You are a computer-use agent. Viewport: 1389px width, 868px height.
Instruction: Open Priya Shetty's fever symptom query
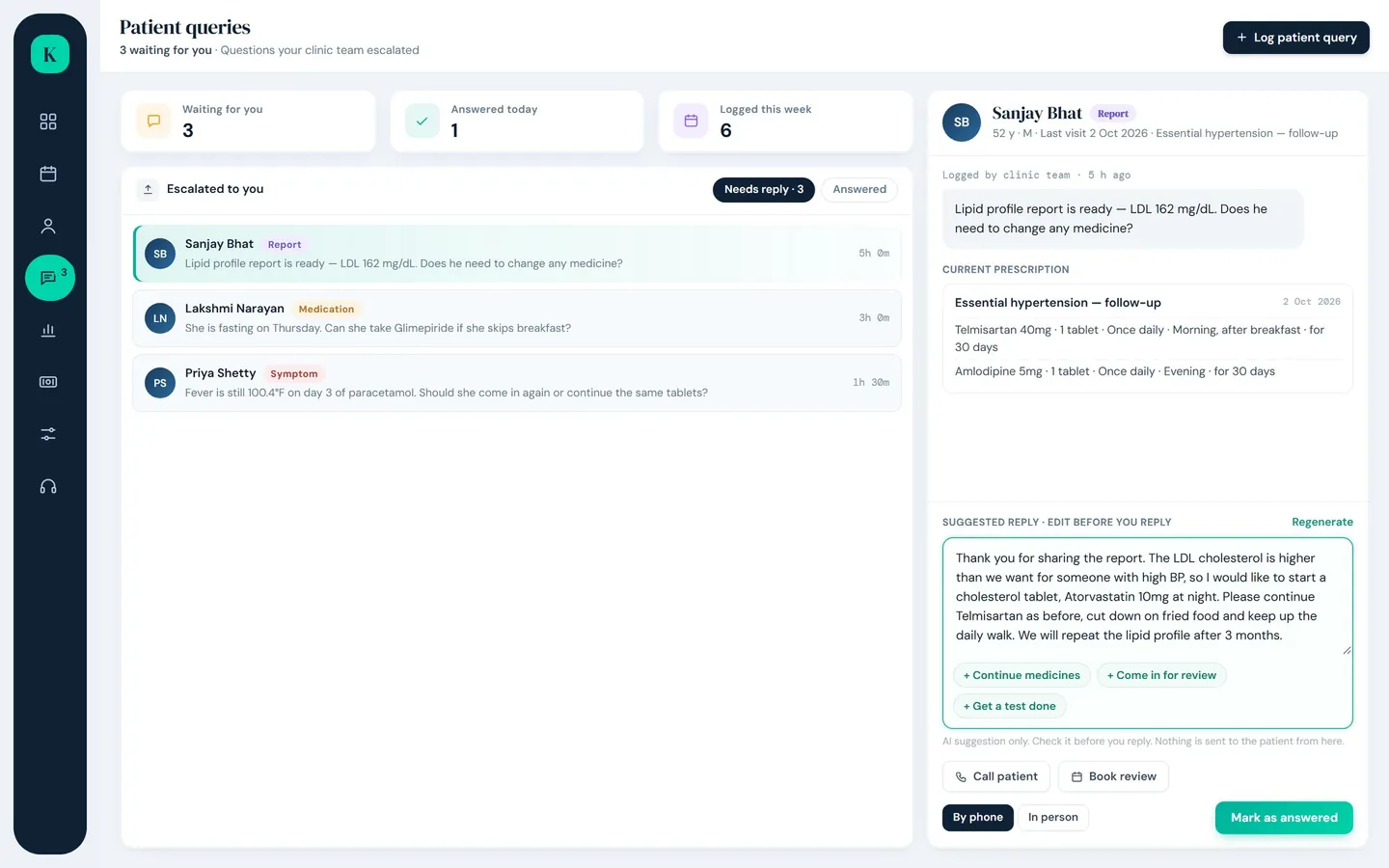point(517,383)
